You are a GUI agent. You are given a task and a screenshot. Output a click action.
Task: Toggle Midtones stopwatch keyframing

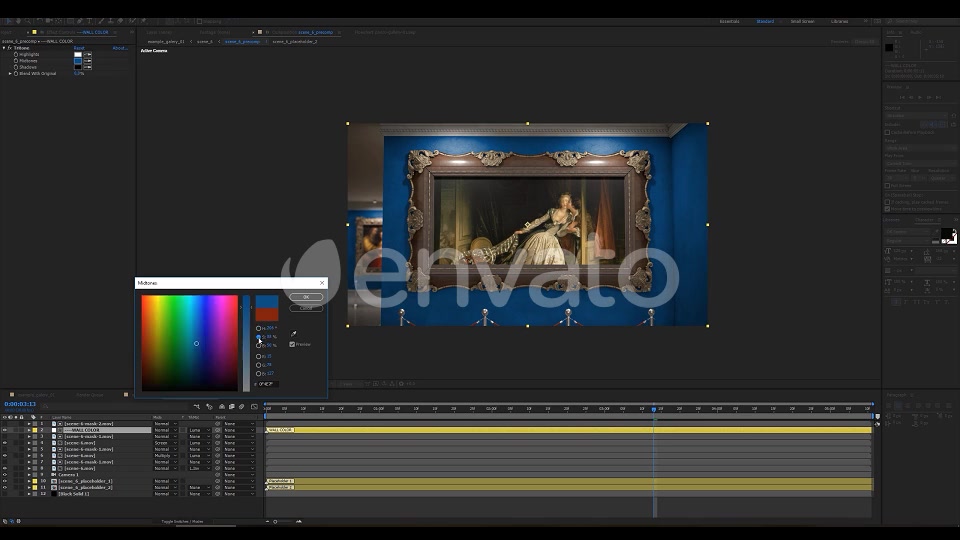(16, 61)
